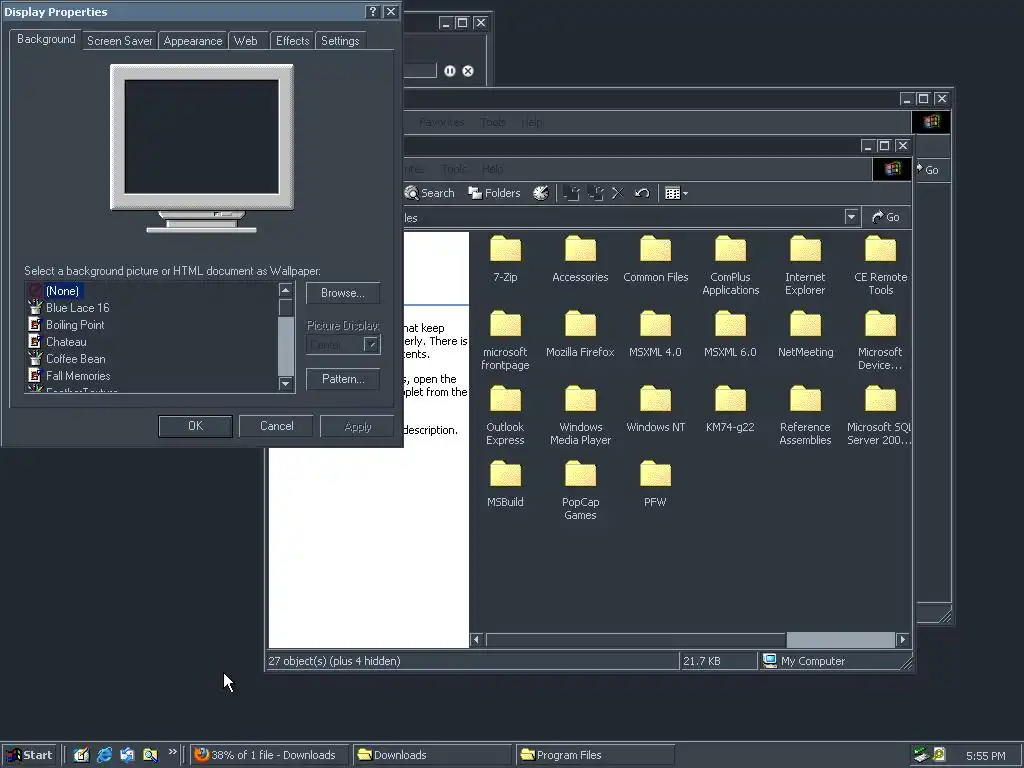This screenshot has height=768, width=1024.
Task: Open the Views dropdown in the toolbar
Action: tap(676, 193)
